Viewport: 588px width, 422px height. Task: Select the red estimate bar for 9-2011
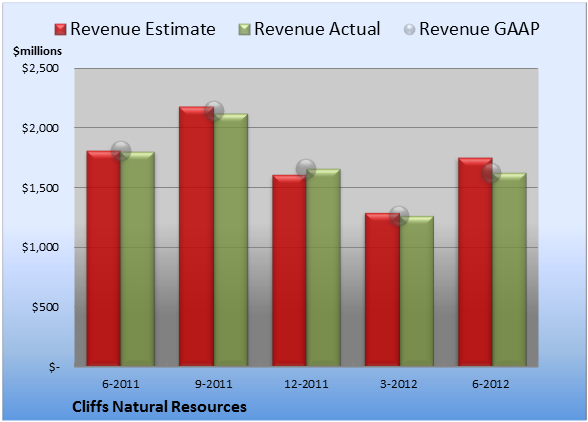tap(196, 236)
